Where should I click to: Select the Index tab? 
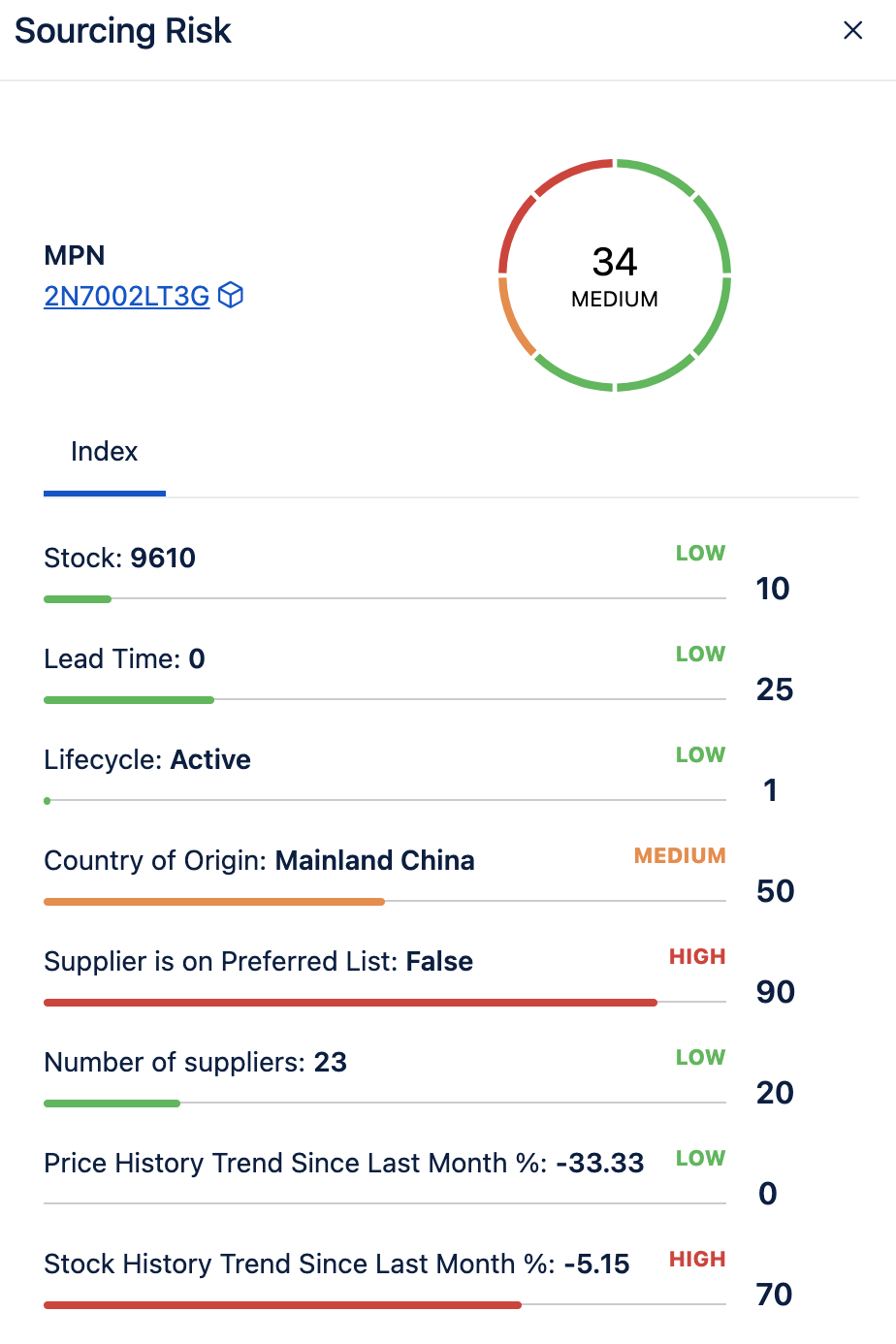point(105,452)
